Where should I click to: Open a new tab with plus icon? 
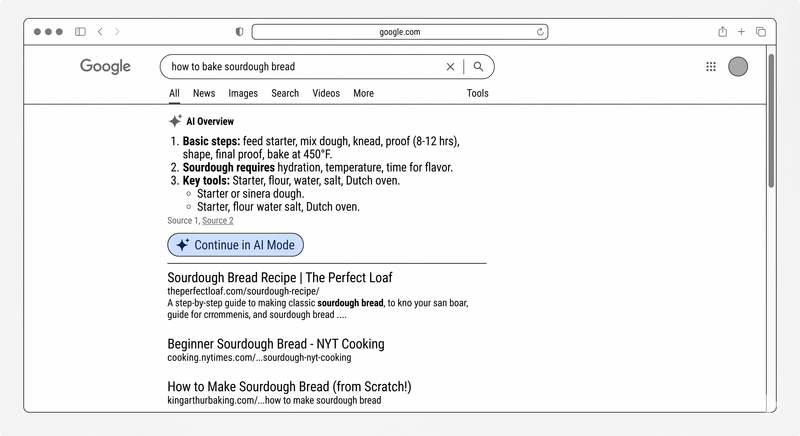741,32
